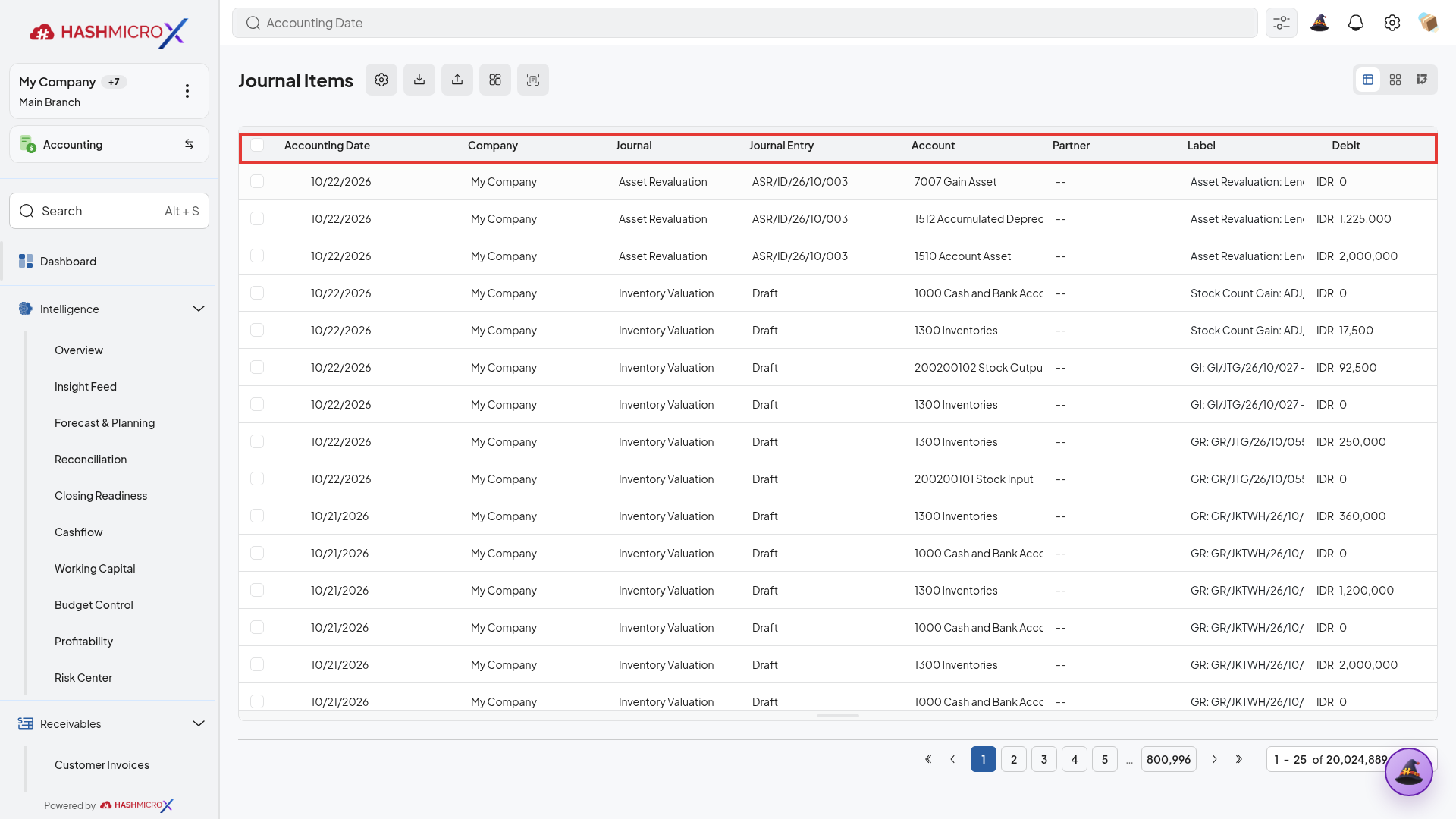Collapse the Intelligence section
Image resolution: width=1456 pixels, height=819 pixels.
[x=199, y=309]
